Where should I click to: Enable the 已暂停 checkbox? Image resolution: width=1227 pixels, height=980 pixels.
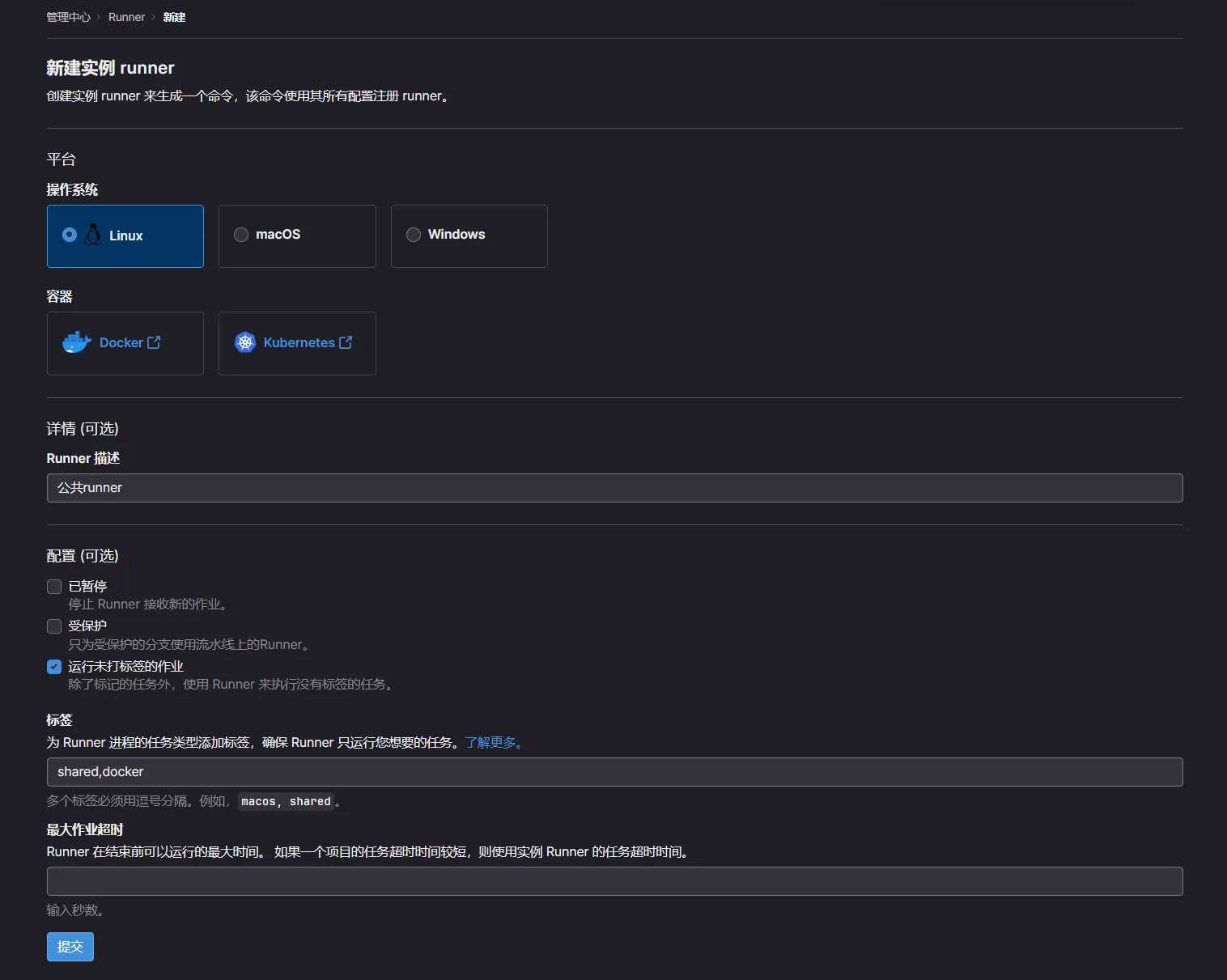[x=54, y=587]
